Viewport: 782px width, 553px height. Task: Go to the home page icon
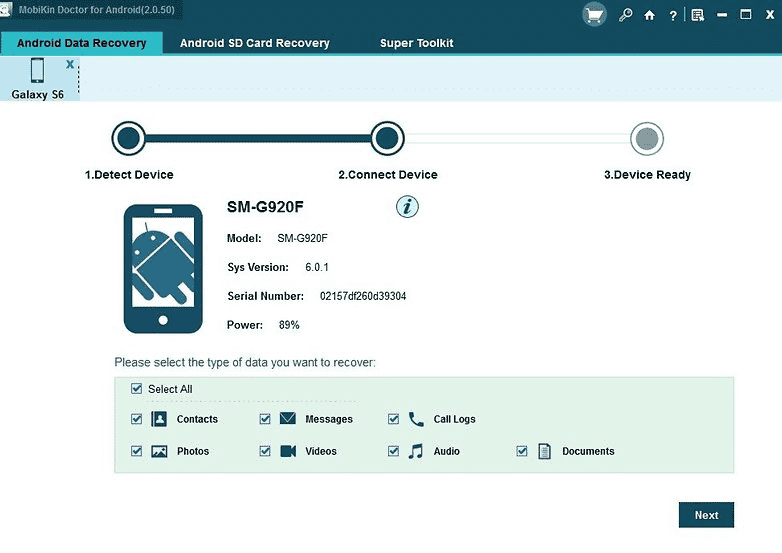pyautogui.click(x=650, y=15)
